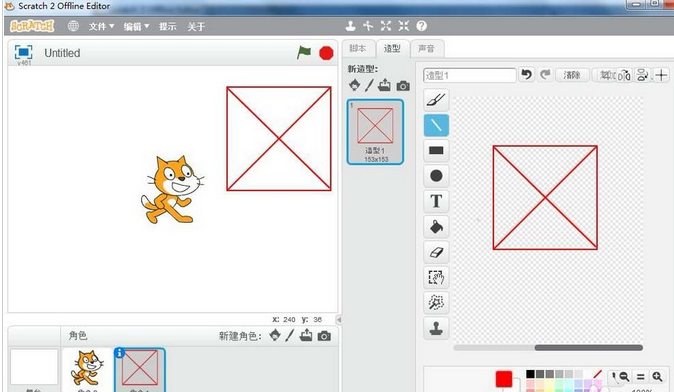Image resolution: width=674 pixels, height=392 pixels.
Task: Open the 关于 about menu item
Action: point(196,27)
